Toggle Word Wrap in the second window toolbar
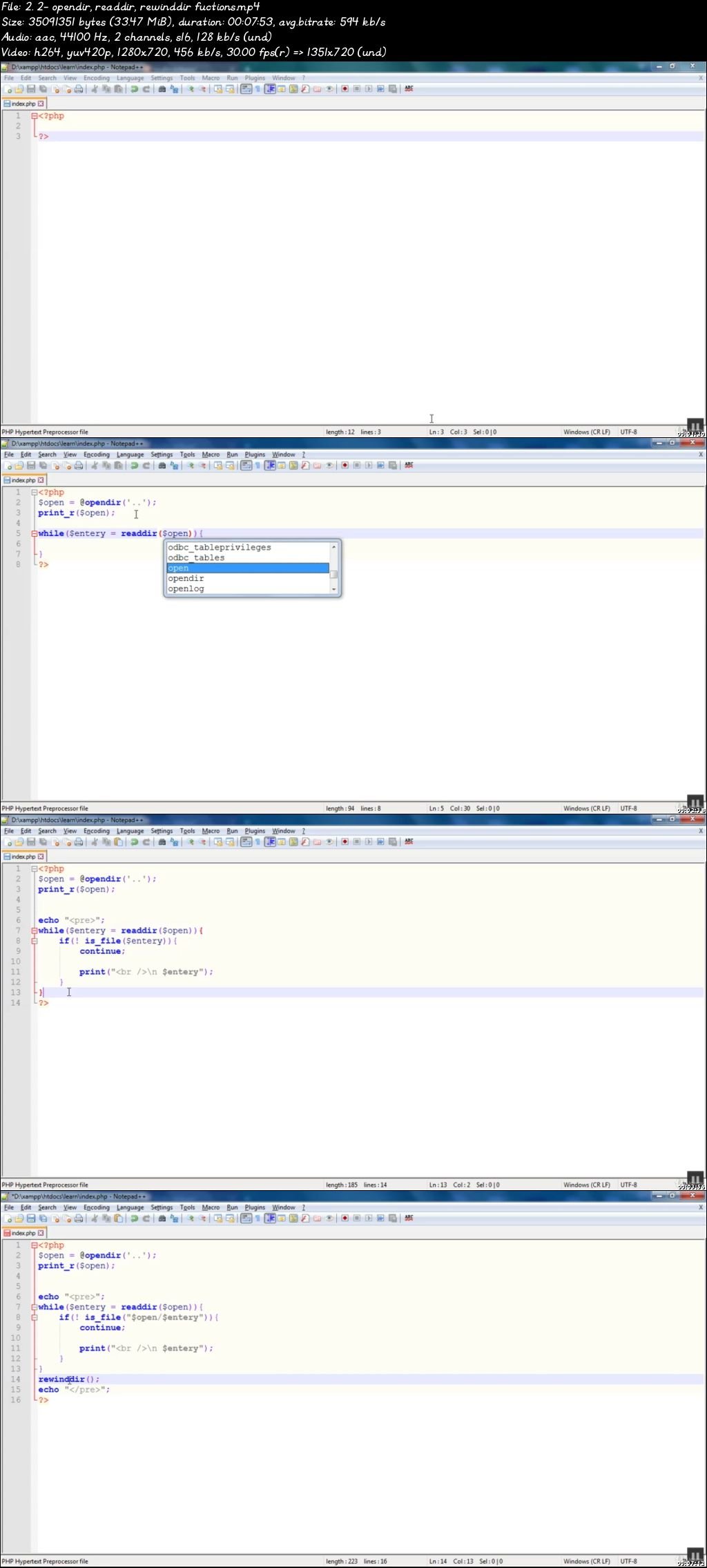707x1568 pixels. [246, 465]
